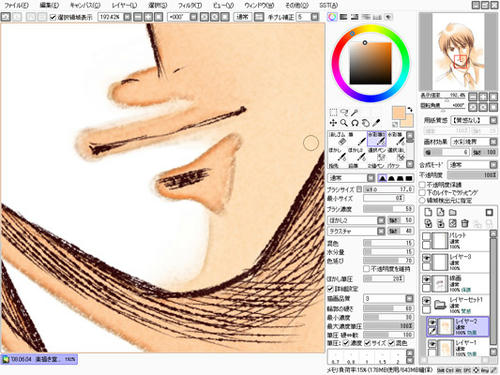Select the move tool

point(333,123)
